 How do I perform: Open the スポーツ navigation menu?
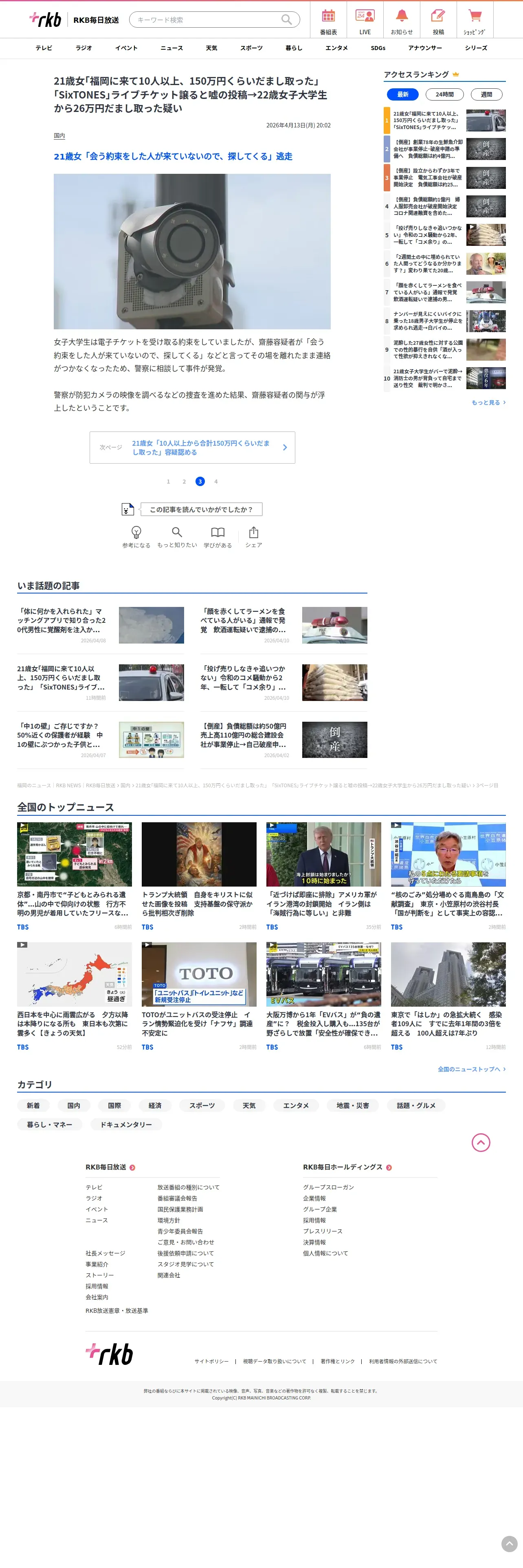251,48
